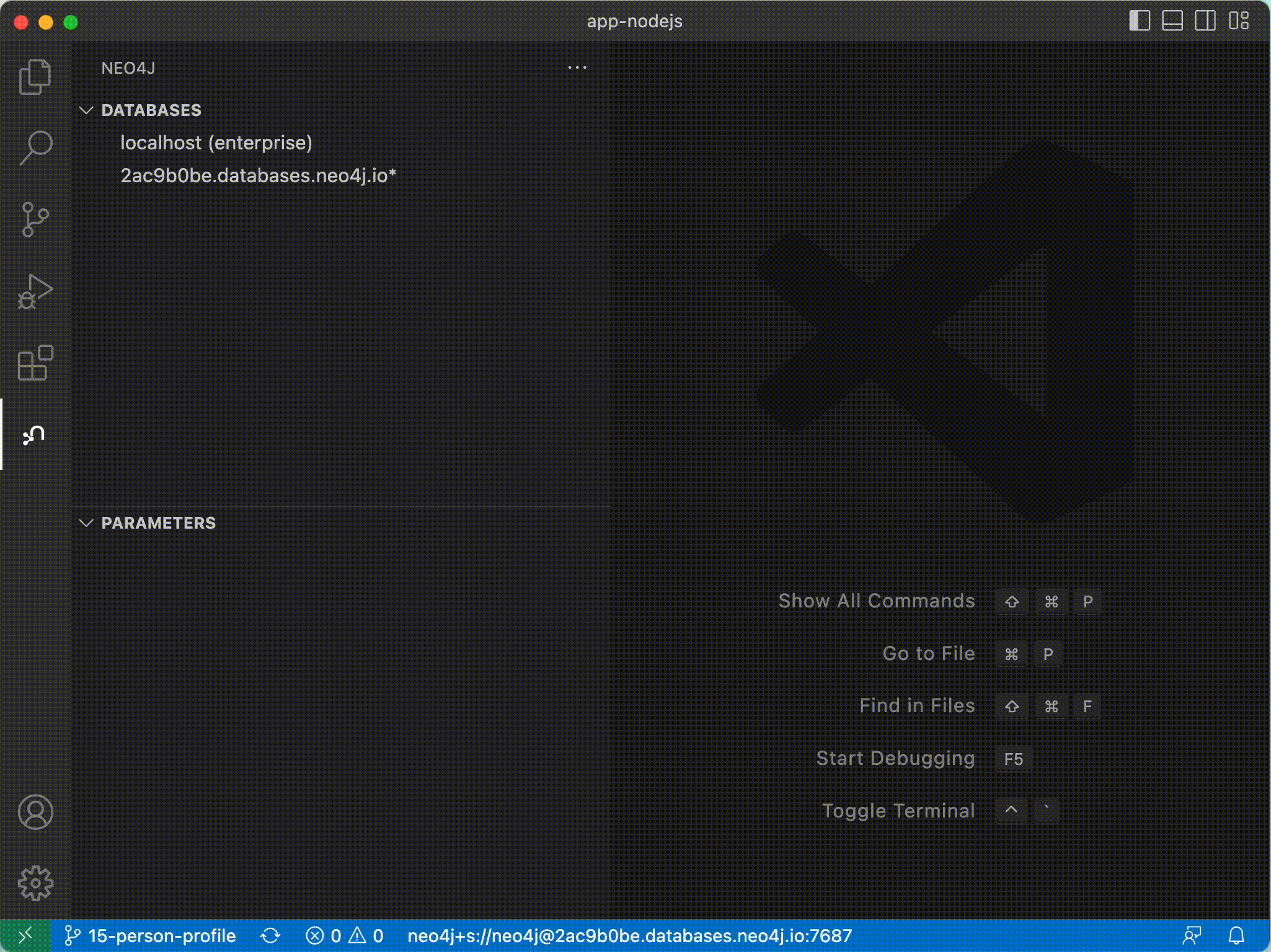
Task: Click the app-nodejs window title
Action: pos(635,21)
